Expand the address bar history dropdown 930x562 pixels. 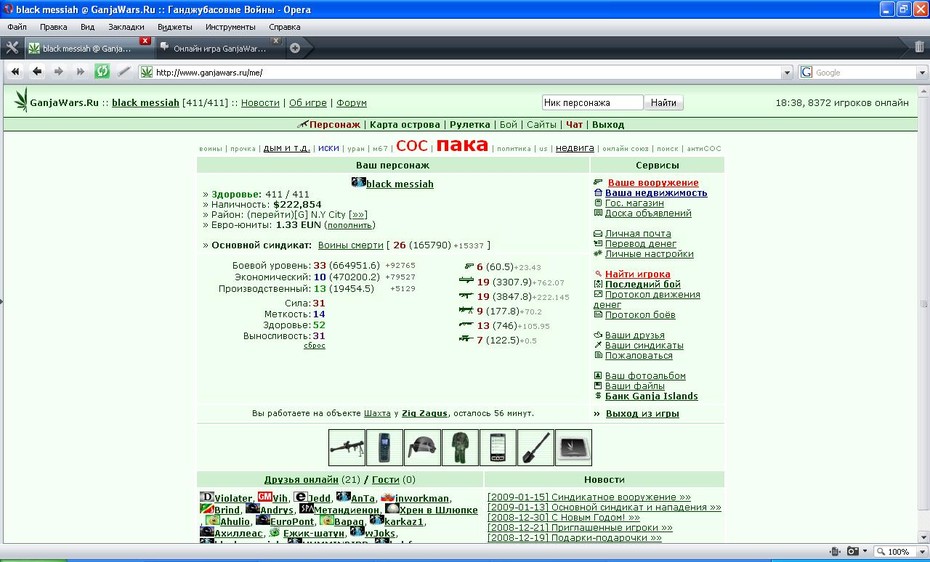point(787,73)
